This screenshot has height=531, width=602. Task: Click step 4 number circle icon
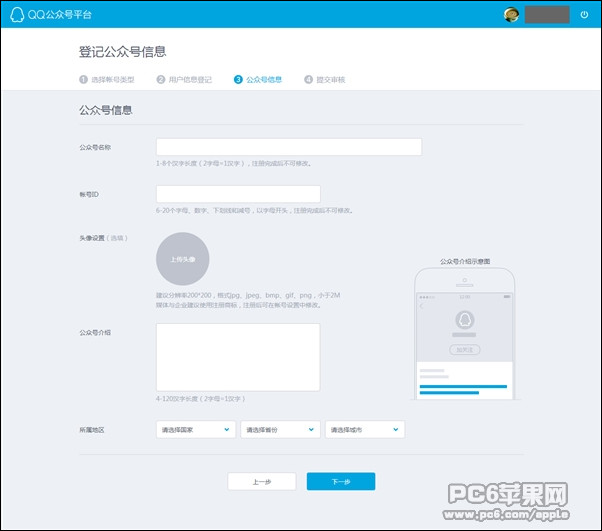click(308, 79)
